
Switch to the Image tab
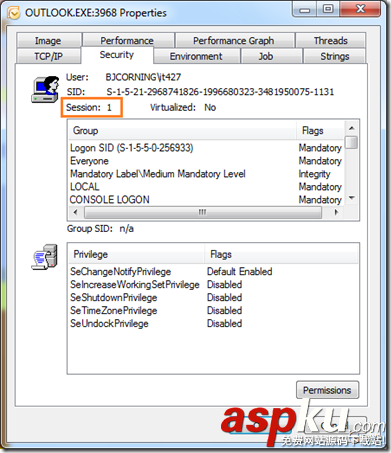[49, 41]
